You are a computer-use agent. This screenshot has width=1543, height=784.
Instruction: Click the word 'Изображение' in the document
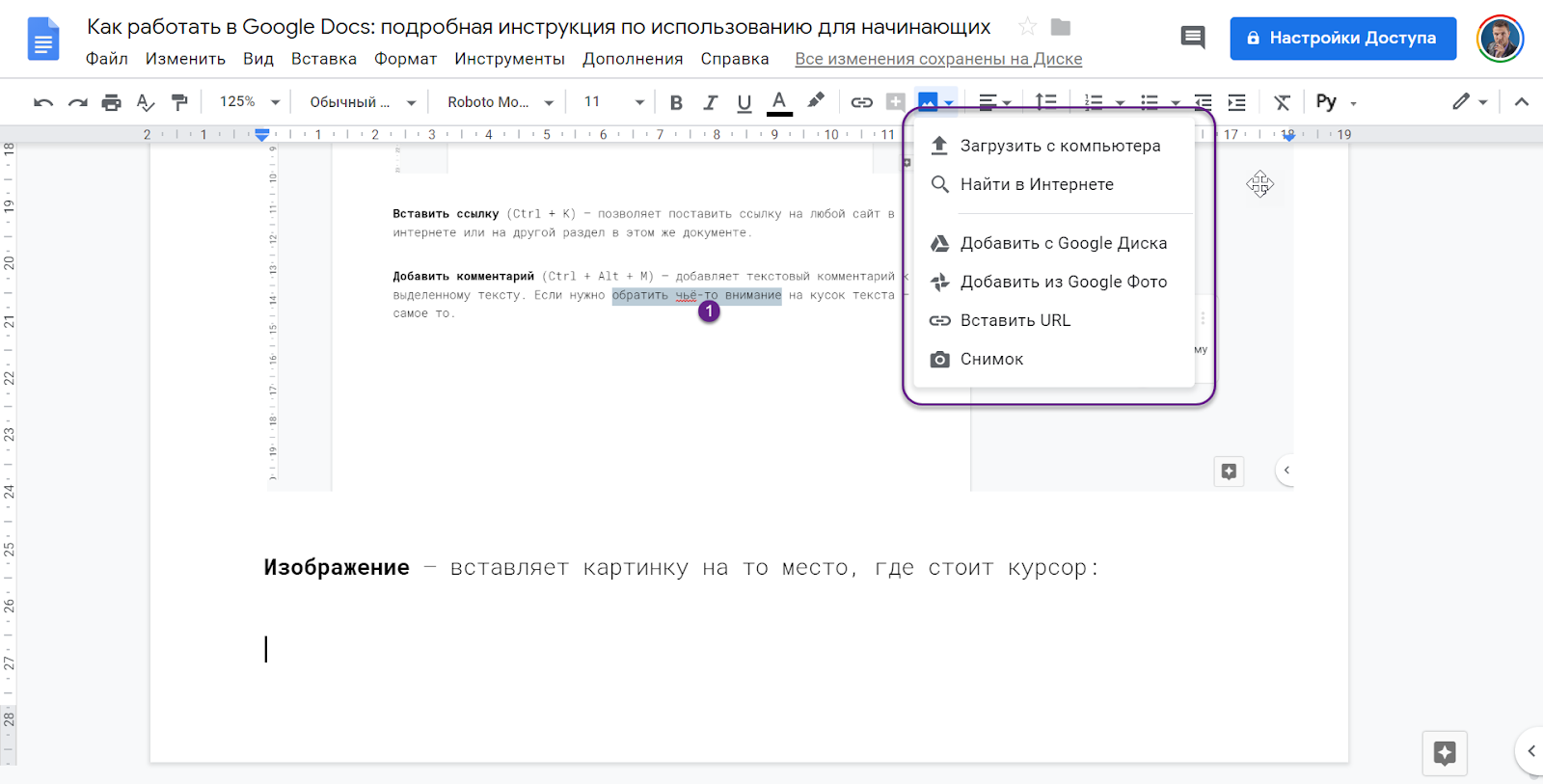coord(337,567)
